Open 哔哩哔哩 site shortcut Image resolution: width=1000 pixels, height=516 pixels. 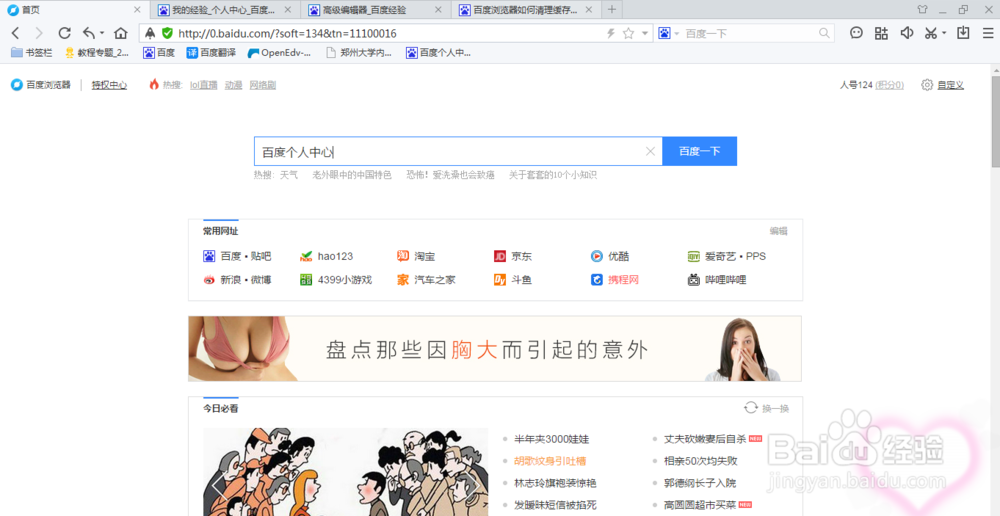point(717,279)
